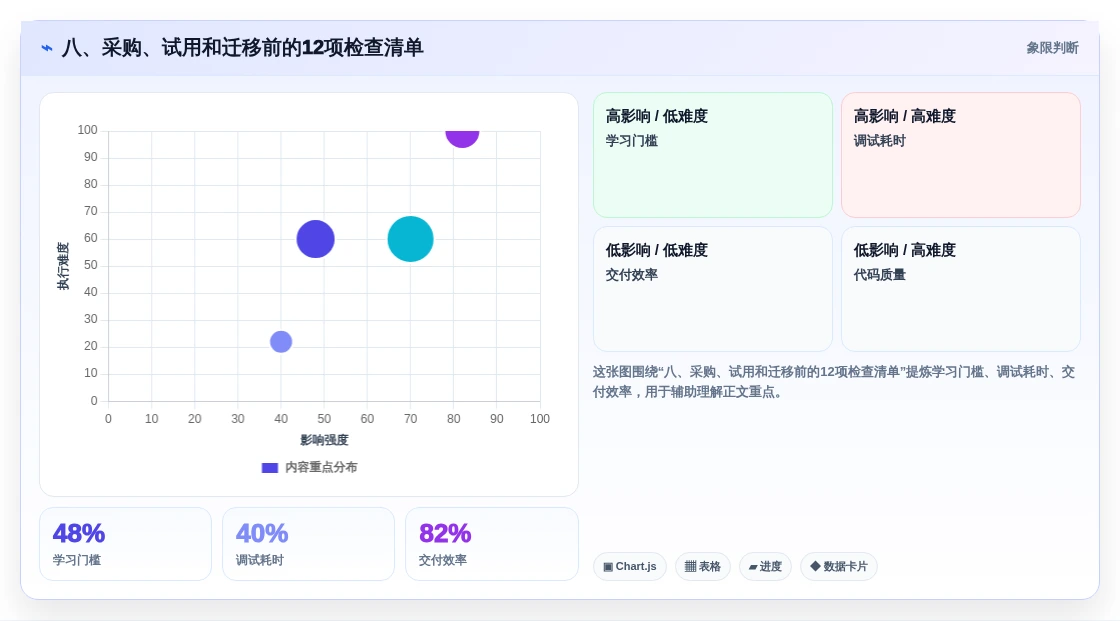Click the square icon in the Chart.js chip
Screen dimensions: 1120x621
tap(608, 567)
